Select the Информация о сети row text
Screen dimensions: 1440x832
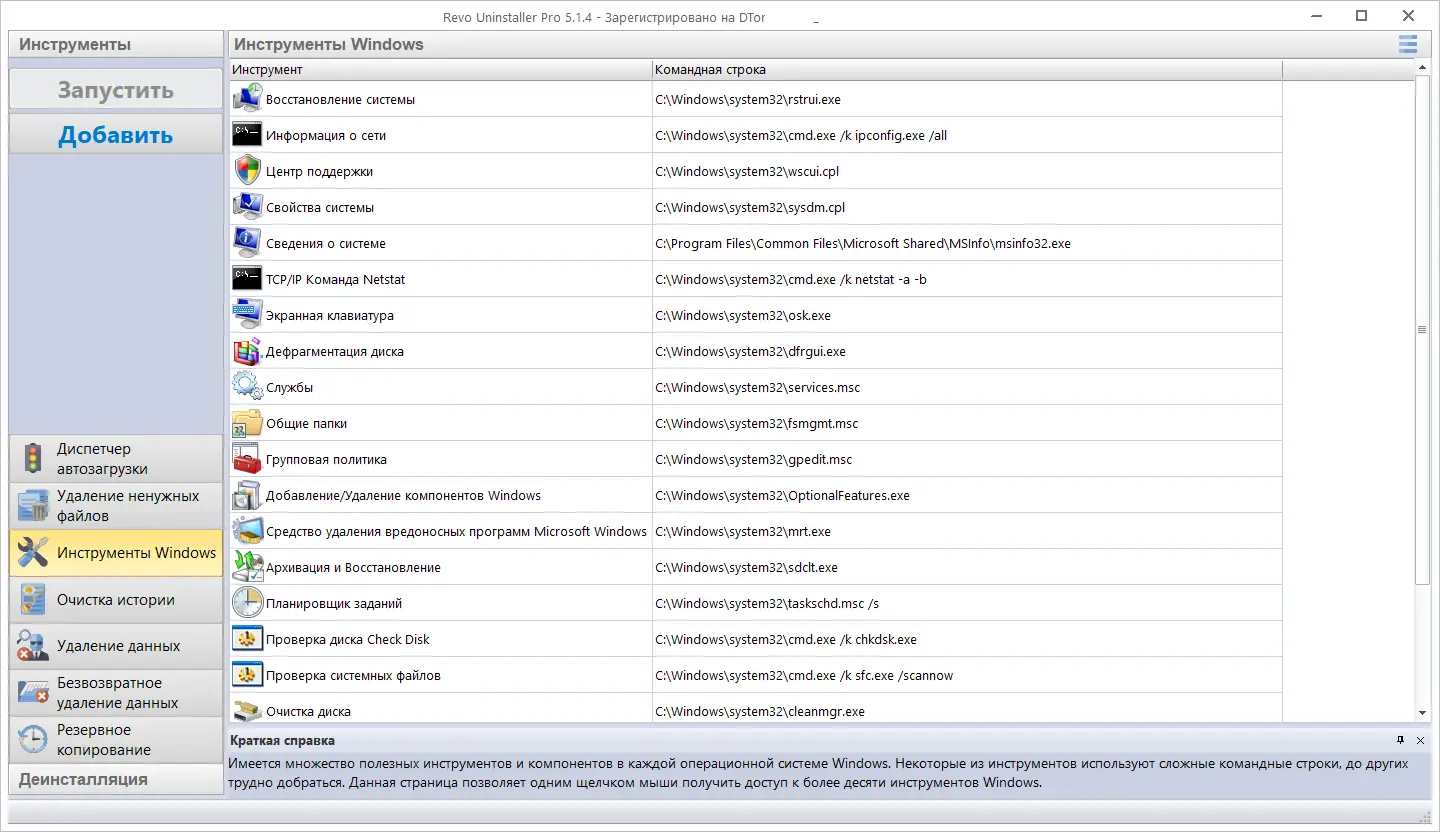[x=326, y=136]
